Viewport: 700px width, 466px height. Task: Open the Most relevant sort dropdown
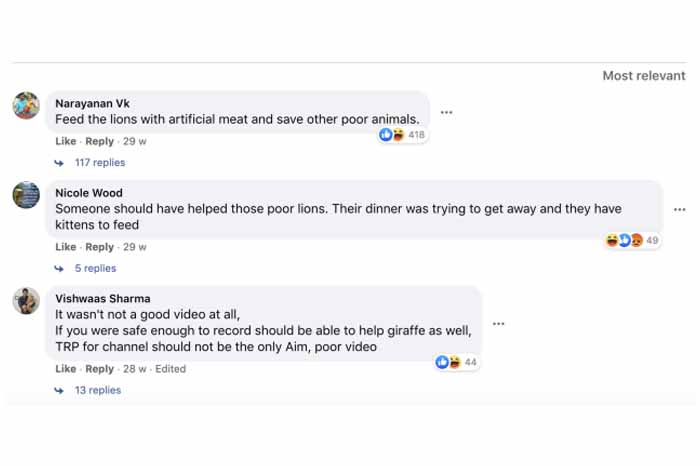pos(643,76)
